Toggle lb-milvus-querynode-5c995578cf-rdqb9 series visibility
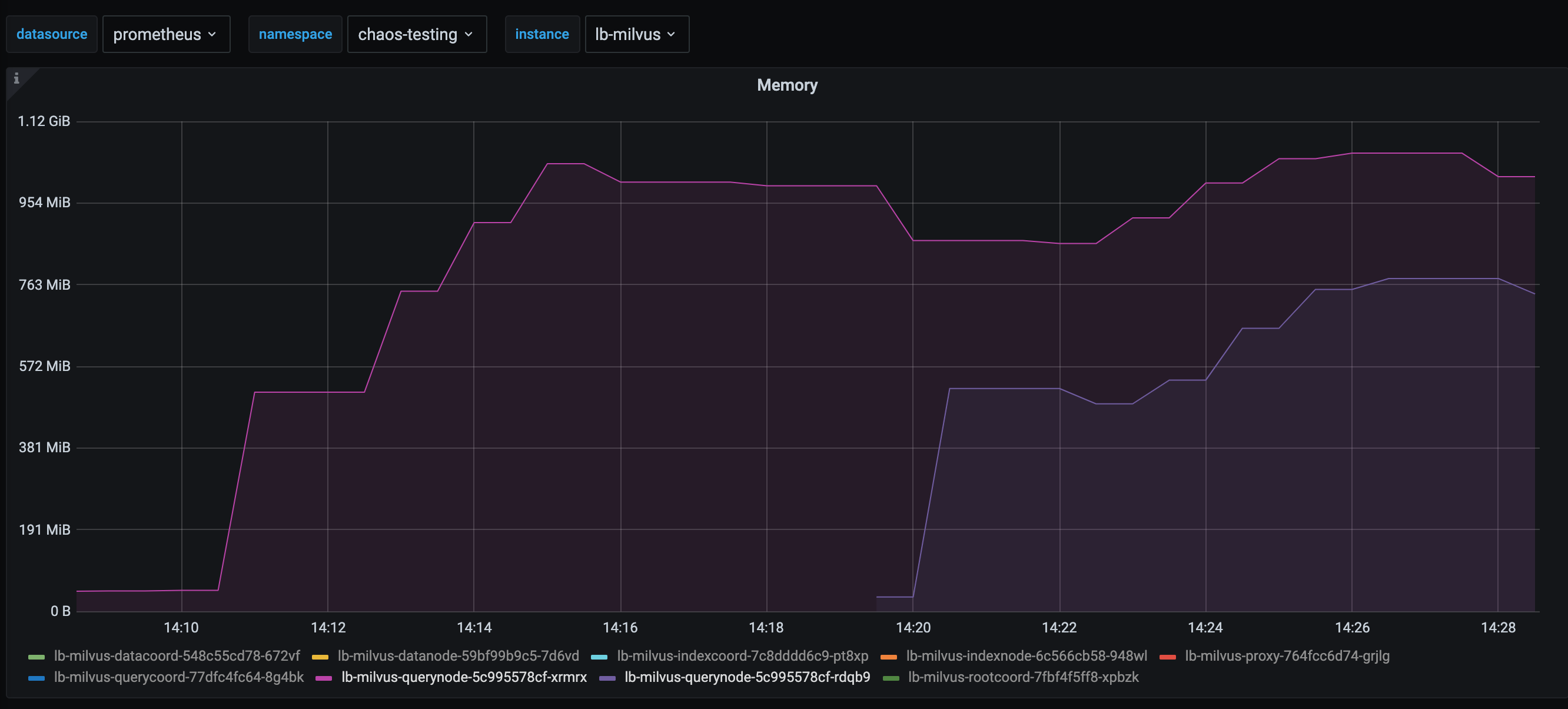Viewport: 1568px width, 709px height. 747,677
